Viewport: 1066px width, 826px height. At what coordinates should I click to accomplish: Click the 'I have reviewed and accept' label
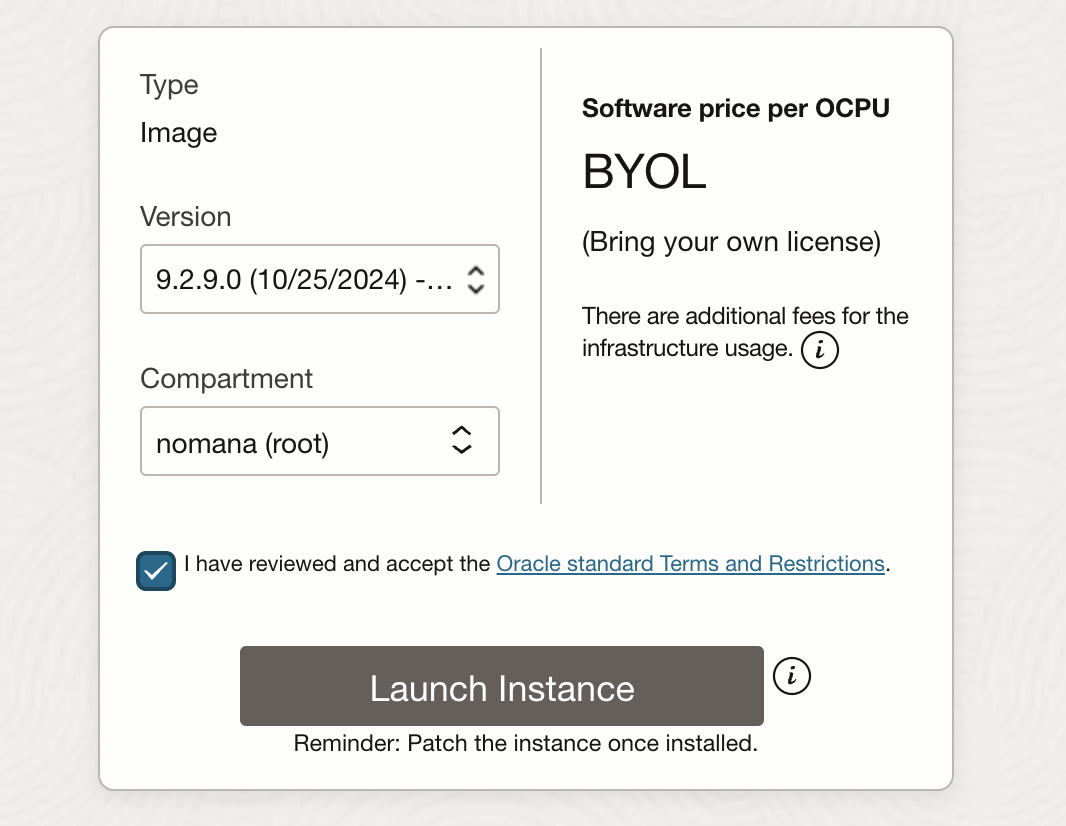[337, 564]
